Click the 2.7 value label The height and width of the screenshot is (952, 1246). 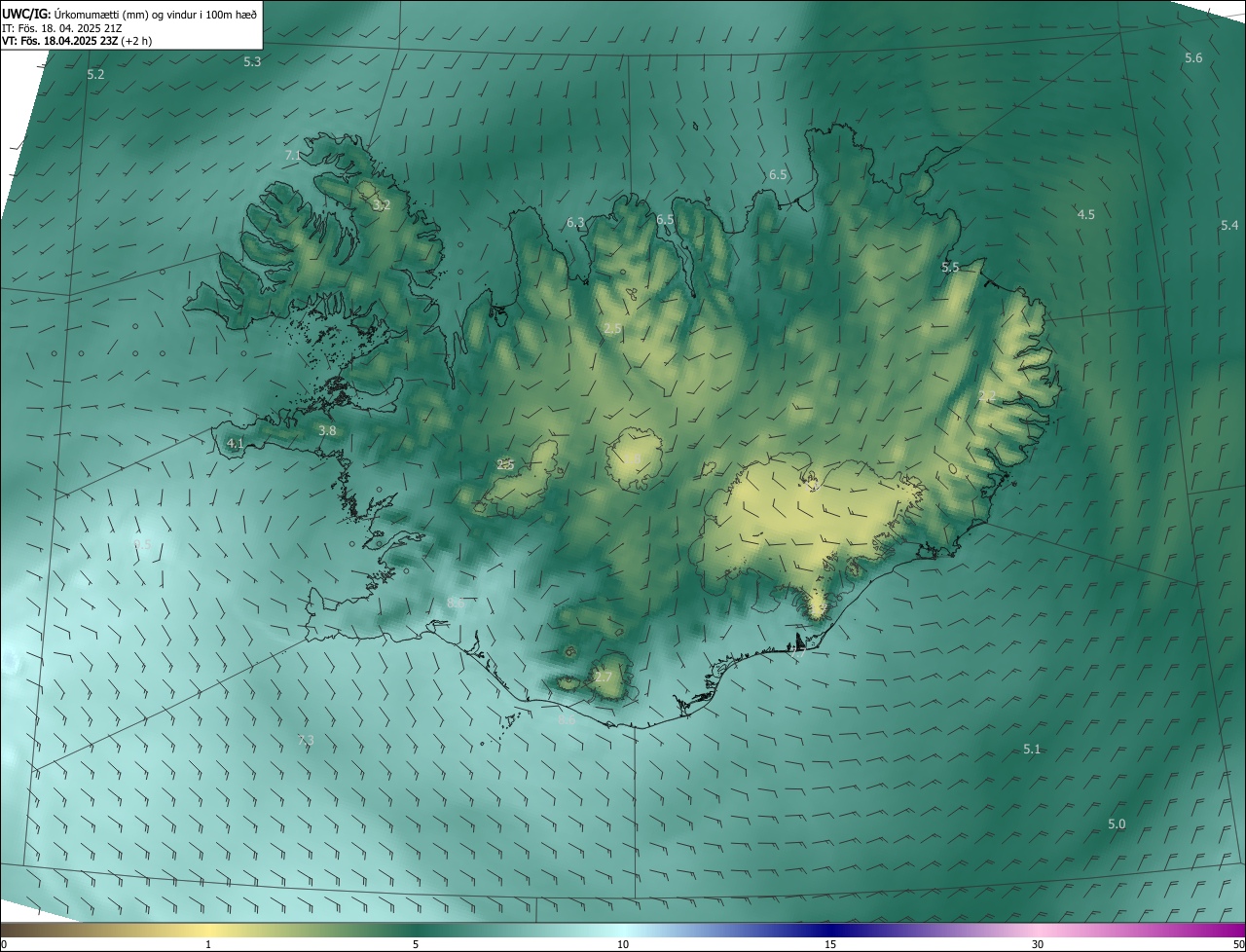[604, 677]
